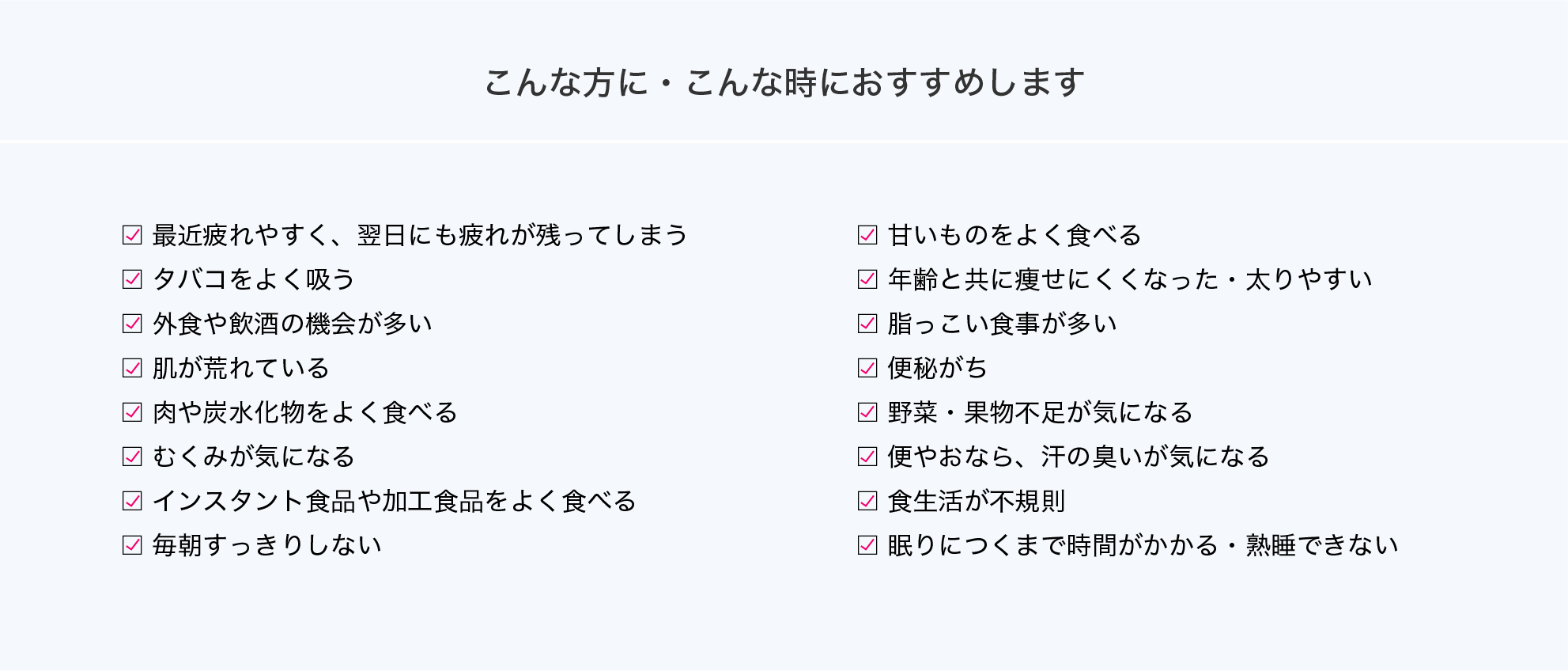
Task: Toggle the 食生活が不規則 checkbox
Action: (x=867, y=501)
